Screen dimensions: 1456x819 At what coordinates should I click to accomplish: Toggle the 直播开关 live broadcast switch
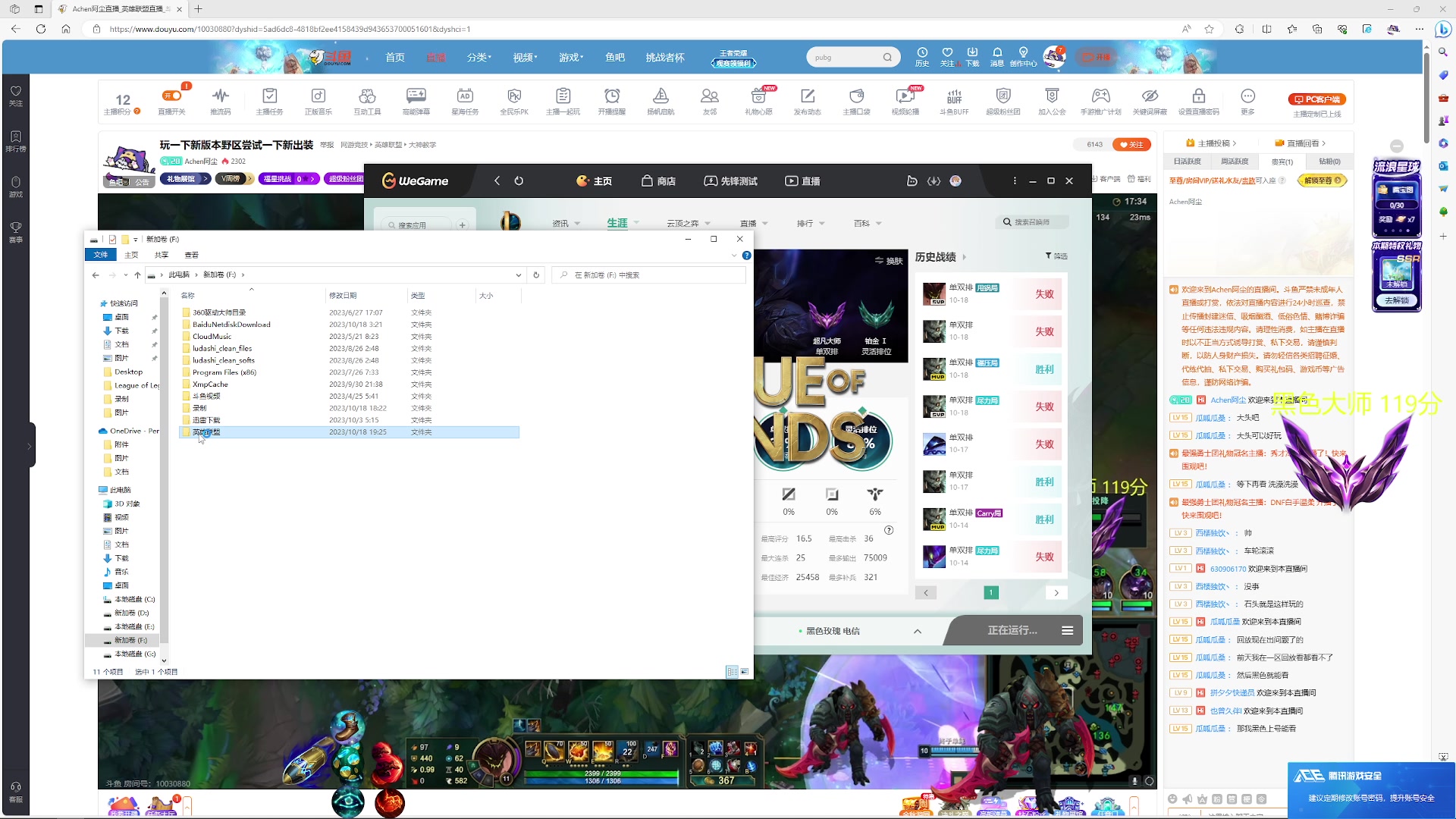coord(172,96)
